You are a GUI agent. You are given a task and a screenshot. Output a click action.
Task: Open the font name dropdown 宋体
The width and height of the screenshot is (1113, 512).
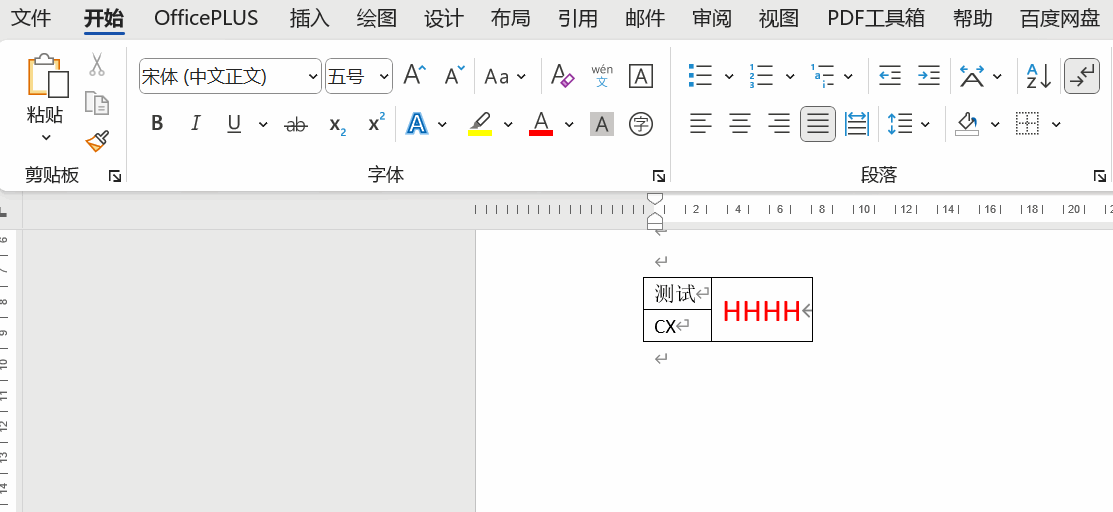313,76
